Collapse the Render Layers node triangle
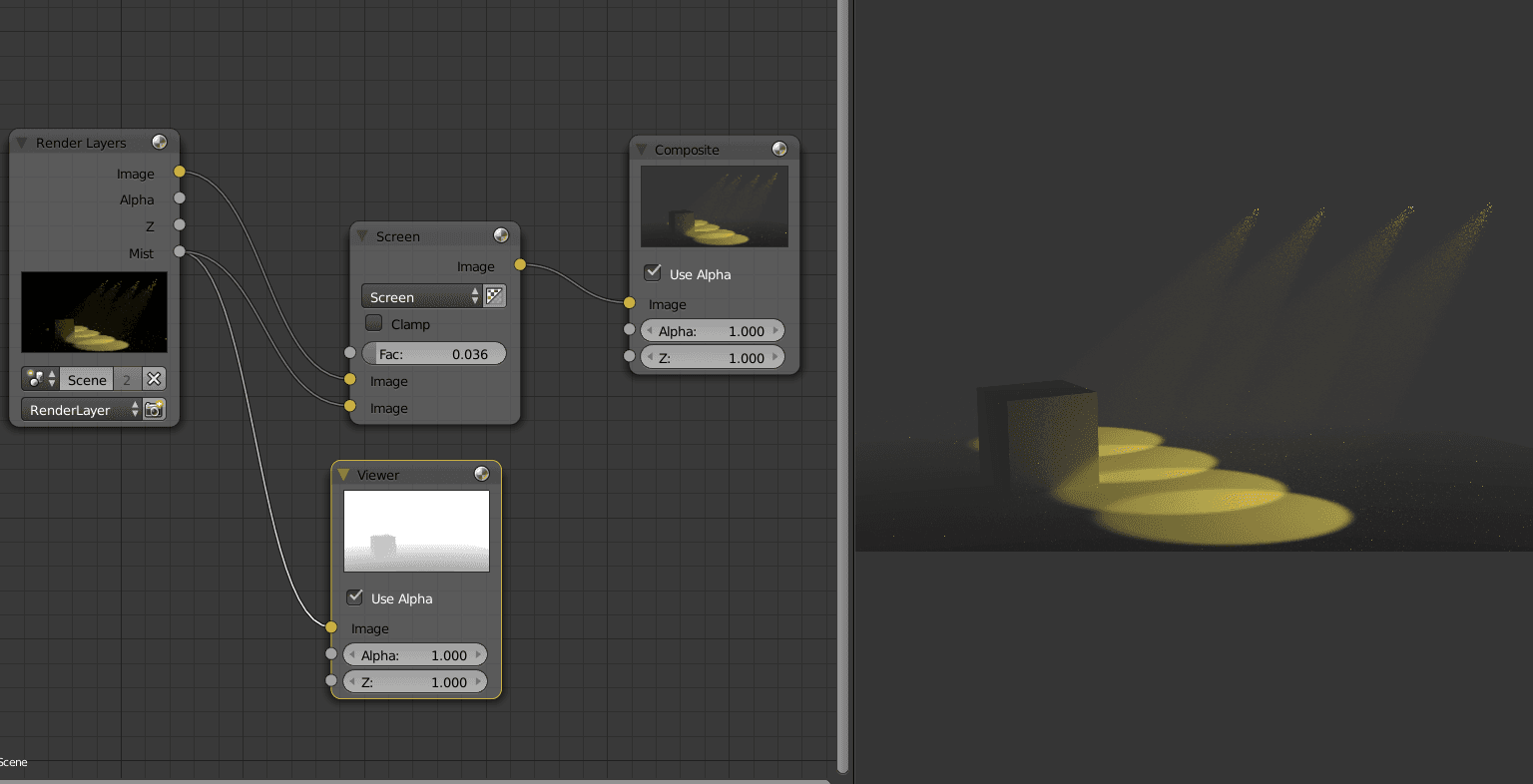 (22, 143)
